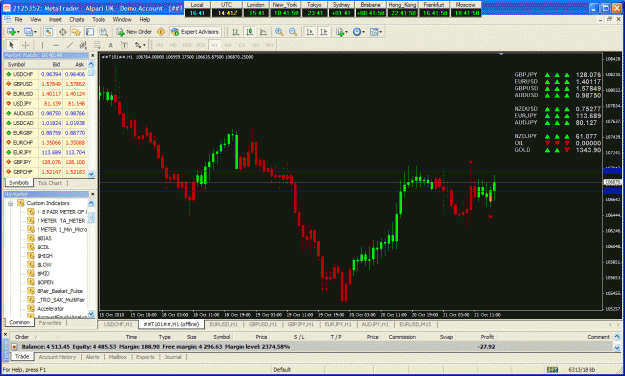
Task: Click the connection status bars icon
Action: tap(552, 370)
